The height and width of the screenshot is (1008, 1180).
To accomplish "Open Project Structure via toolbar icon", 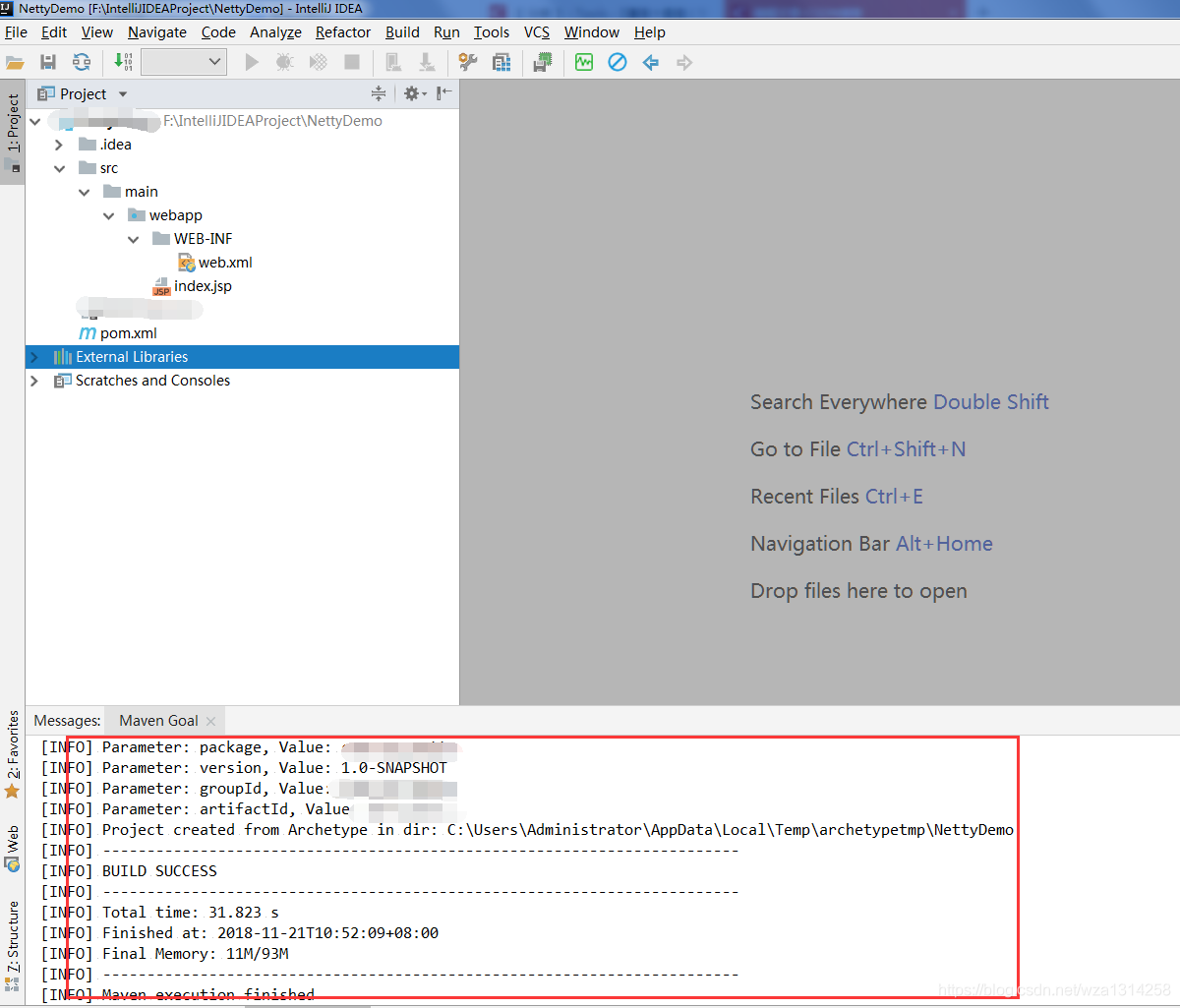I will pos(501,62).
